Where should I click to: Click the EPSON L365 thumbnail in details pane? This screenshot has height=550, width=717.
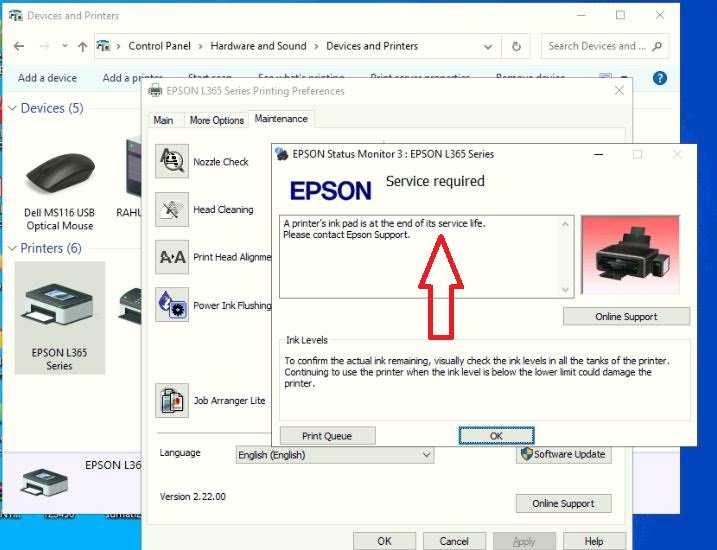point(44,482)
